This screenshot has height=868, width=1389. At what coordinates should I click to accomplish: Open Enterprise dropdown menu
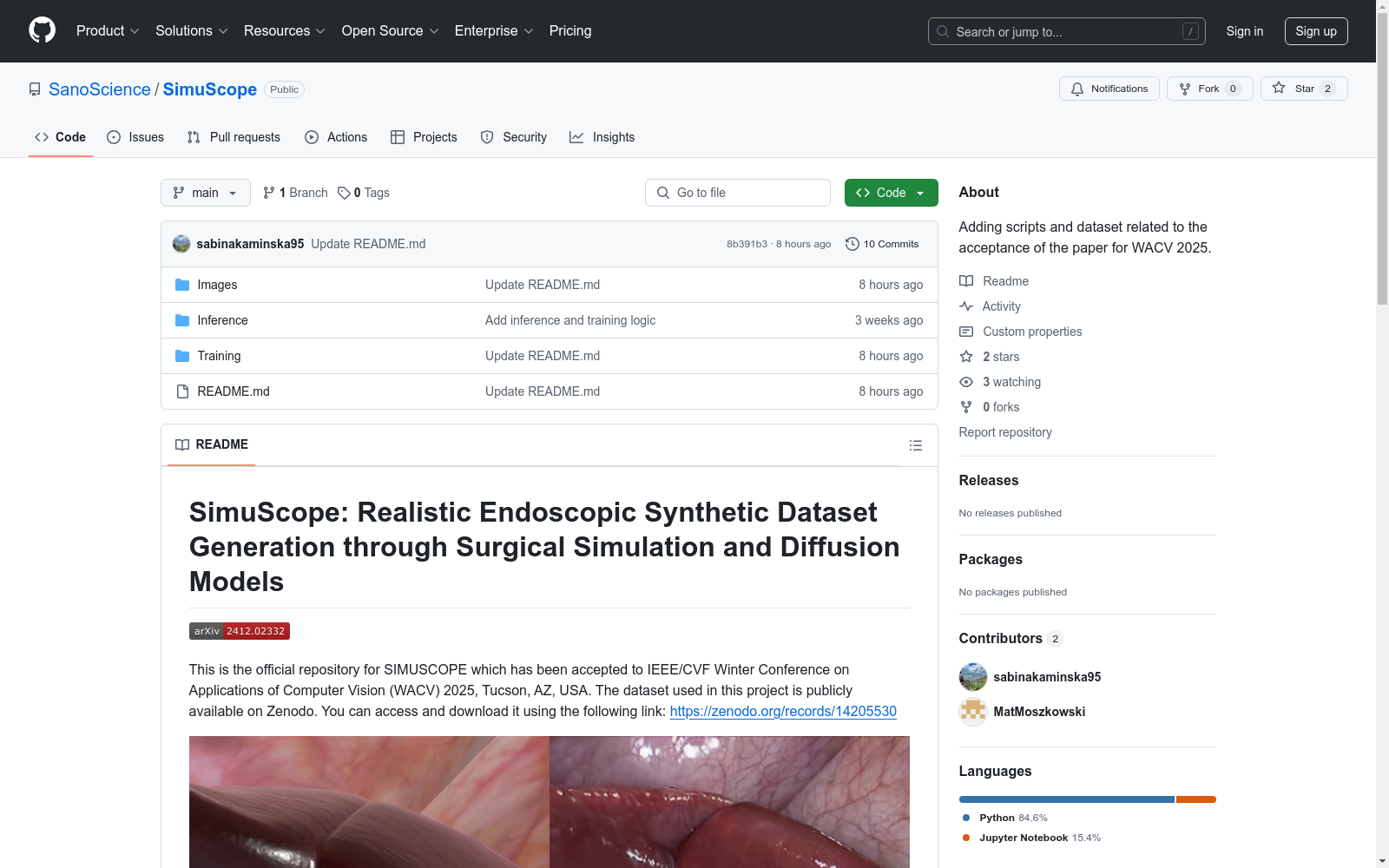point(493,31)
